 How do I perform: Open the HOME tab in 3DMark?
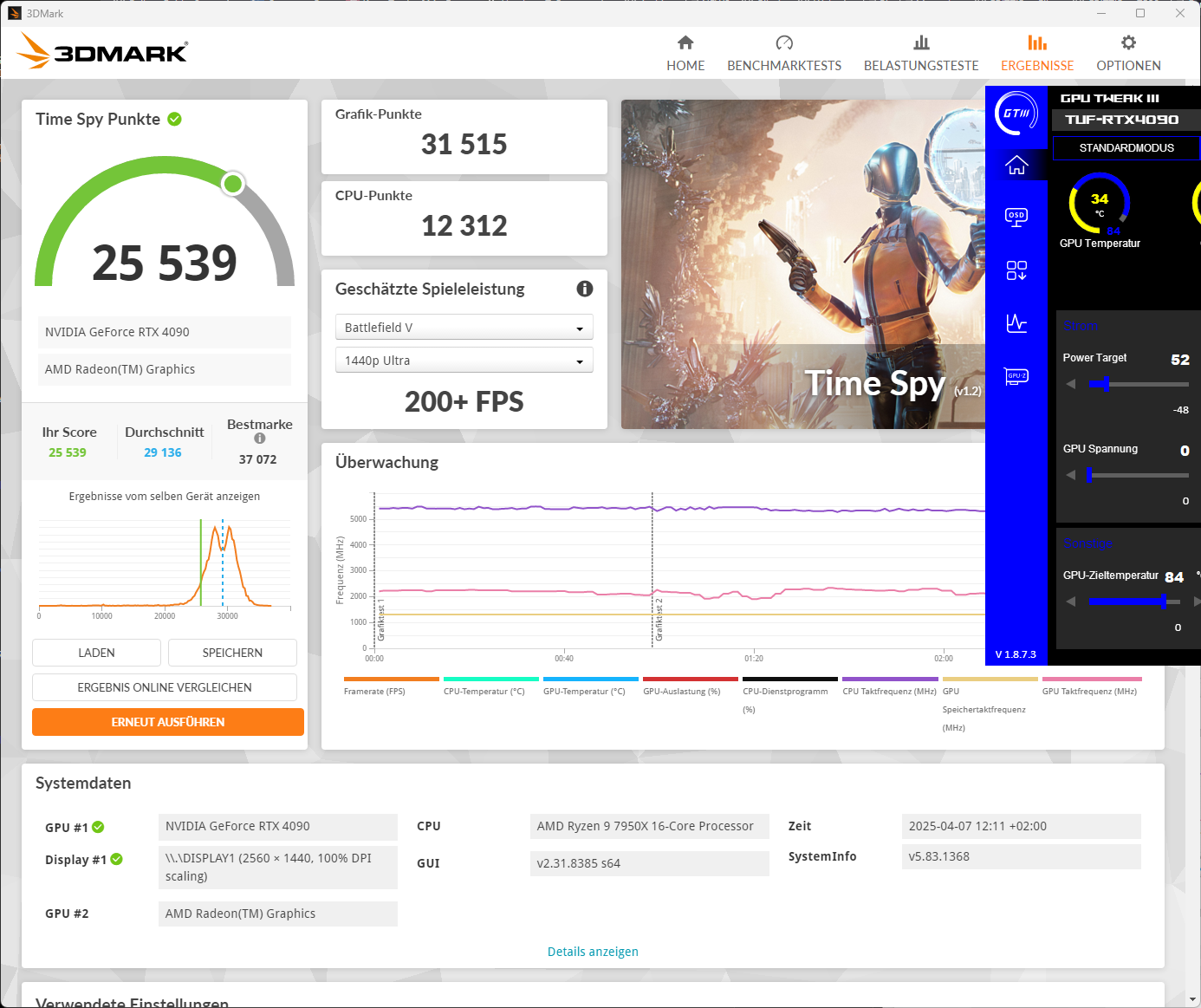[x=685, y=54]
